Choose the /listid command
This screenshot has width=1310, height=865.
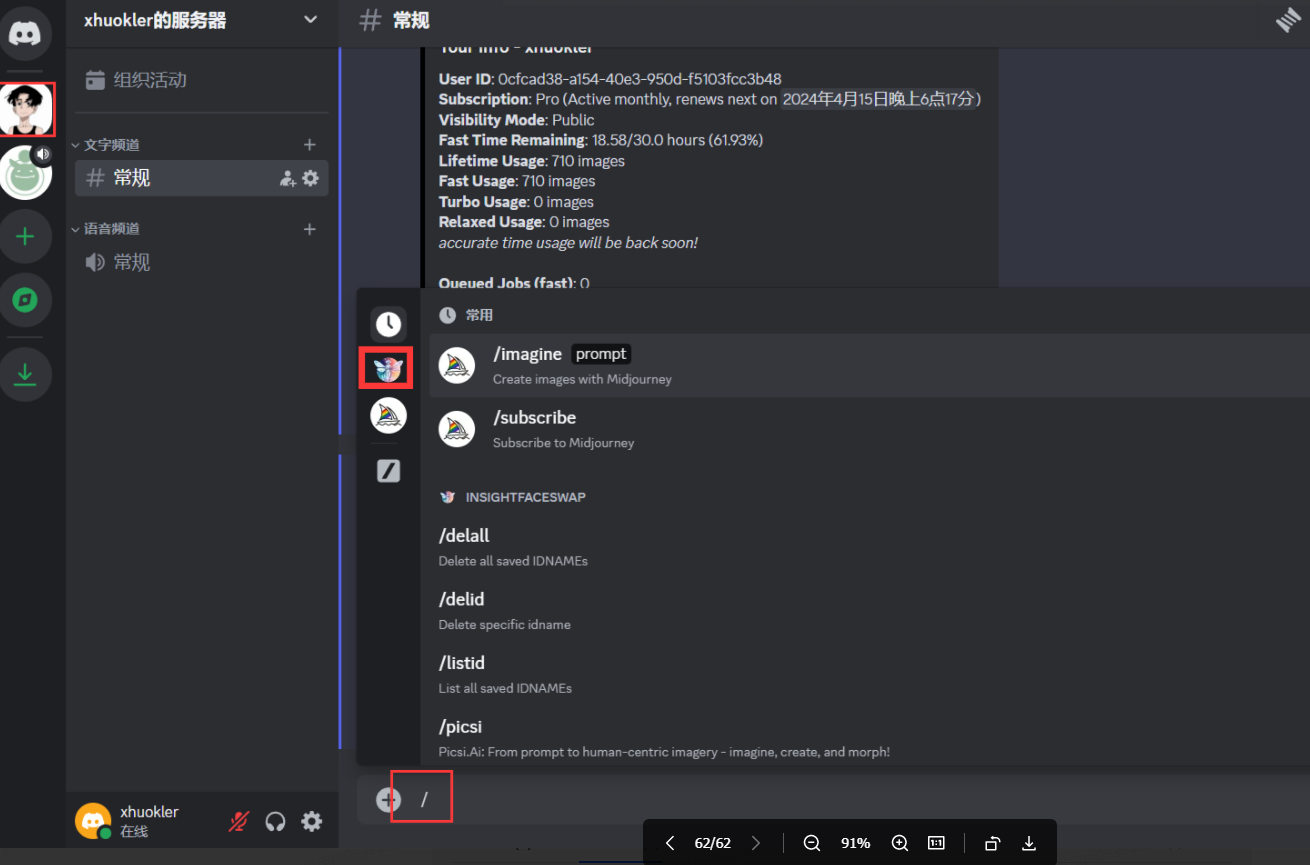coord(869,673)
